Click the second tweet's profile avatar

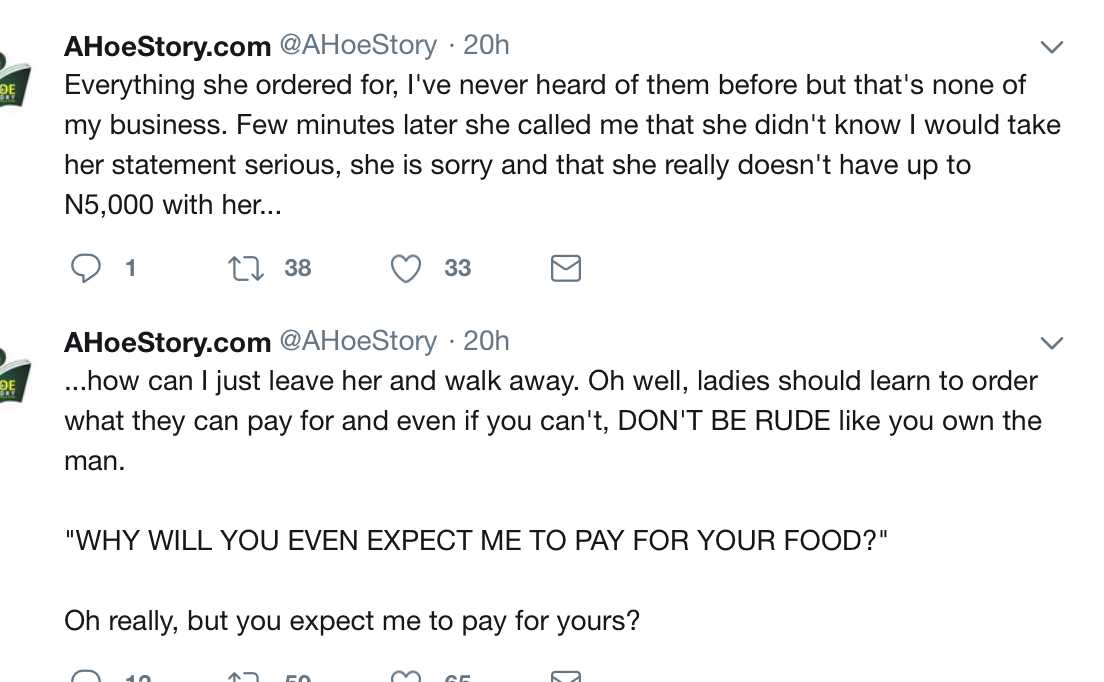14,378
